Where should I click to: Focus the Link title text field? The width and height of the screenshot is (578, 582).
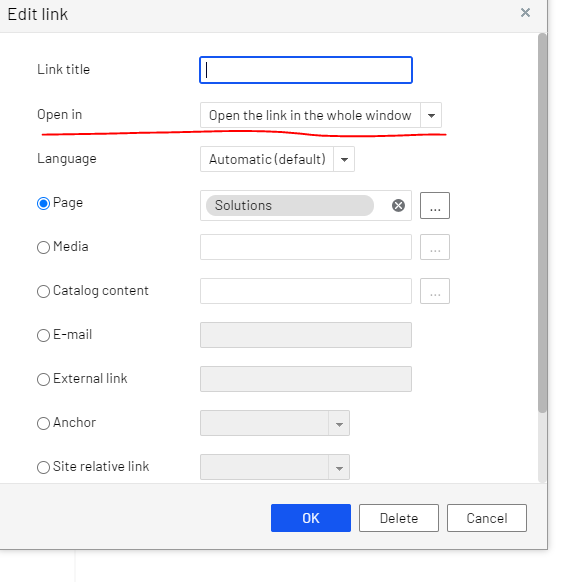tap(306, 70)
